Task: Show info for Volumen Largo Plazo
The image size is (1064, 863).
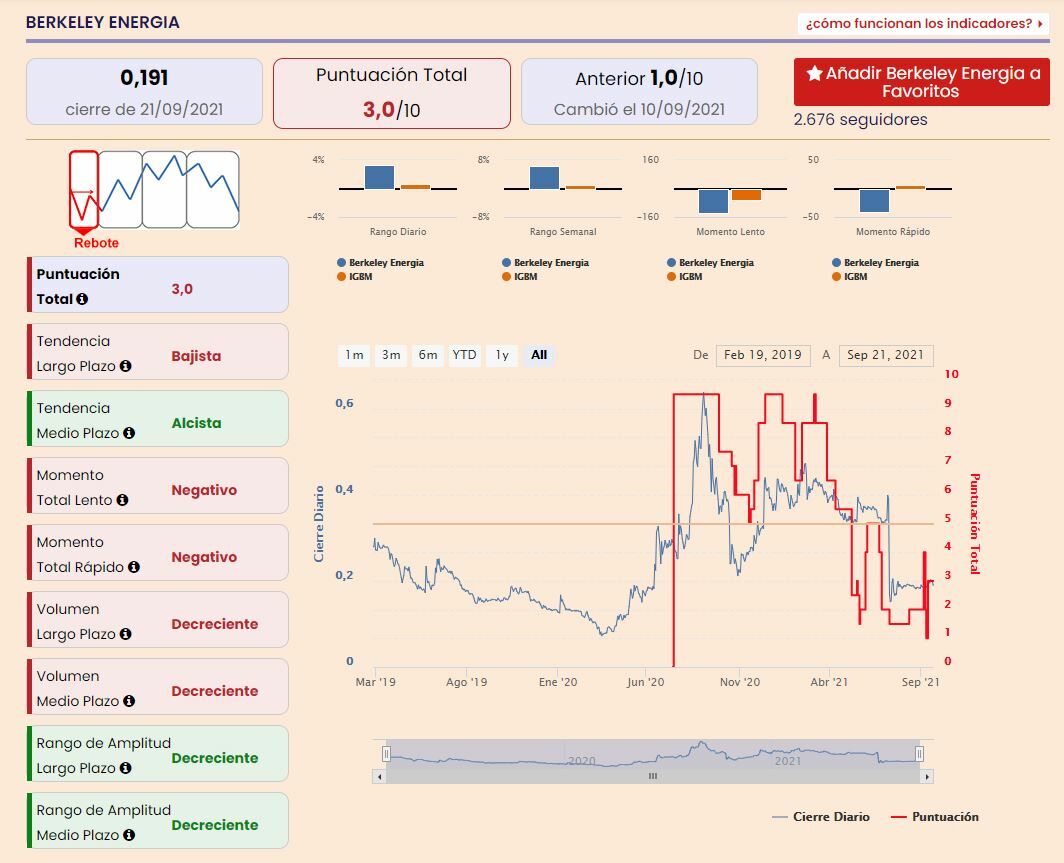Action: coord(126,634)
